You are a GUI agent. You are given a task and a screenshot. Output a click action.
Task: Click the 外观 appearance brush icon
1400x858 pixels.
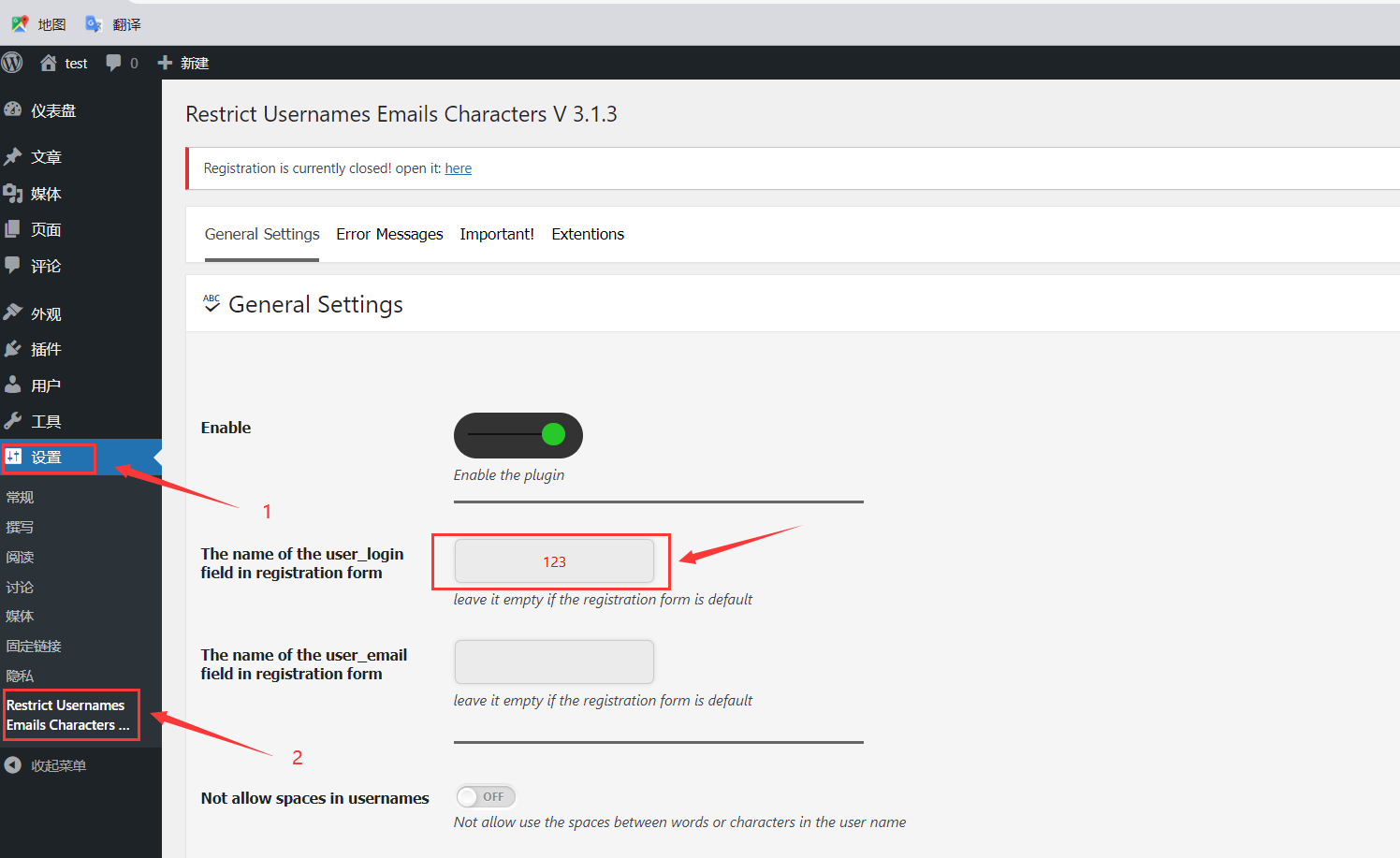pyautogui.click(x=13, y=313)
